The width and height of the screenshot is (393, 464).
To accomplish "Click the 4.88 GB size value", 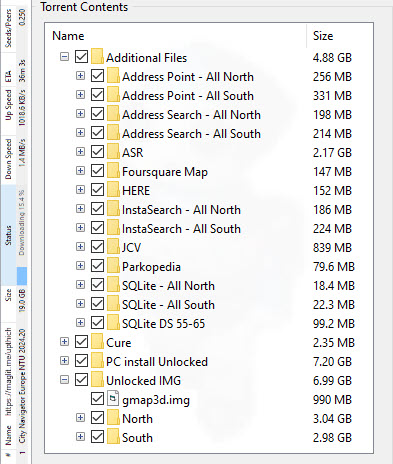I will (332, 58).
